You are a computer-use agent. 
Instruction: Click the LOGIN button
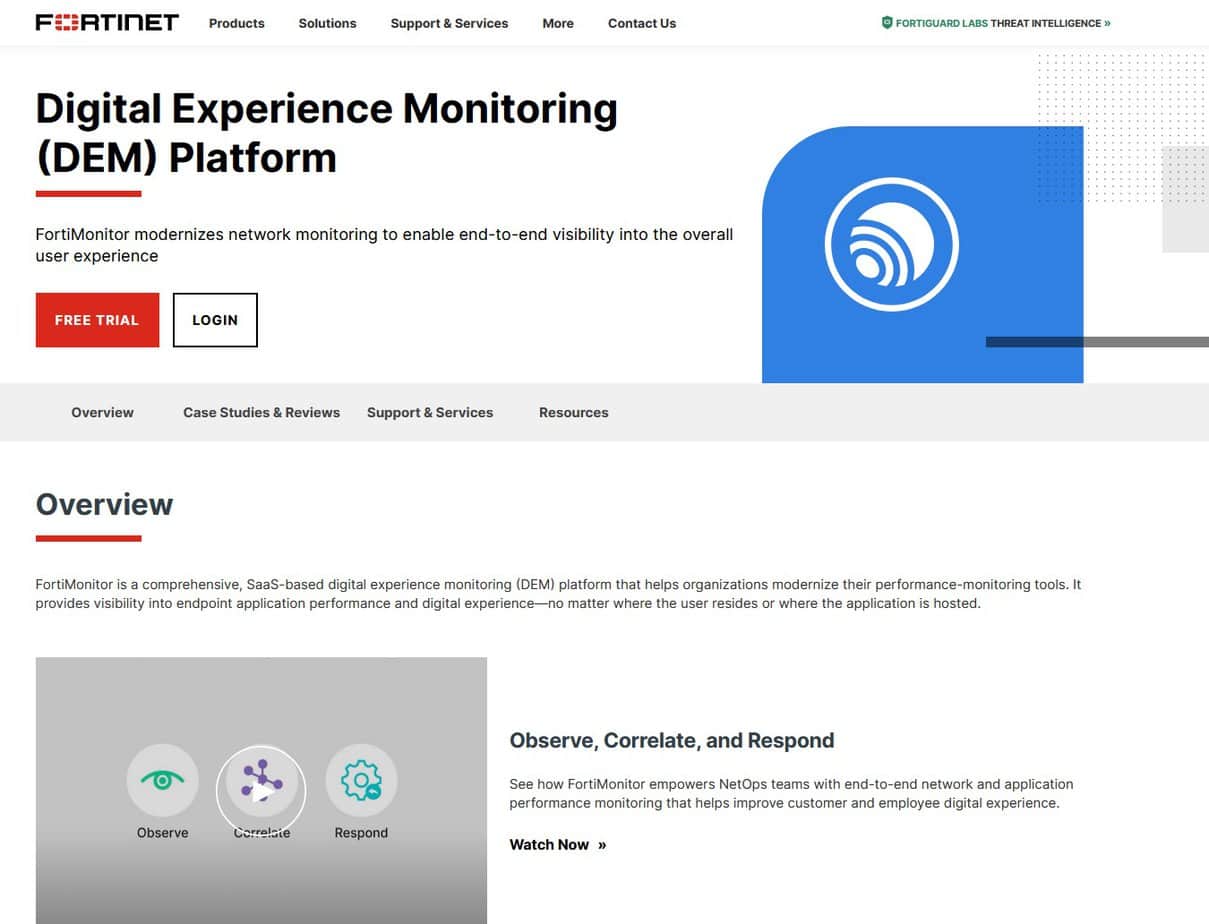click(x=215, y=320)
